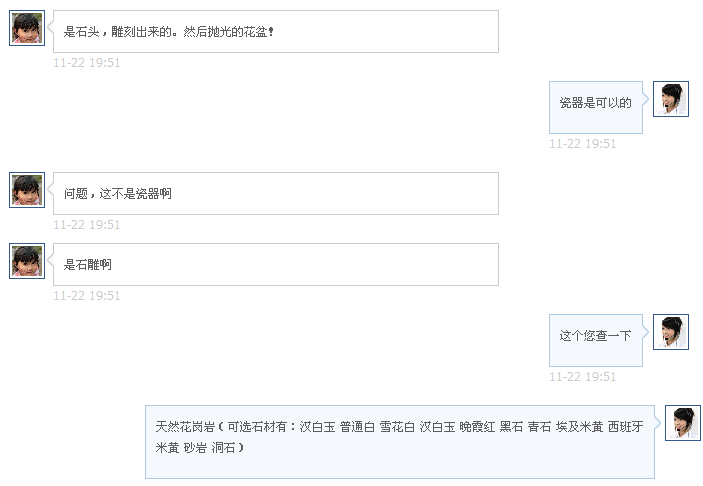703x486 pixels.
Task: Click the customer avatar beside the 抛光的花盆 message
Action: pyautogui.click(x=27, y=28)
